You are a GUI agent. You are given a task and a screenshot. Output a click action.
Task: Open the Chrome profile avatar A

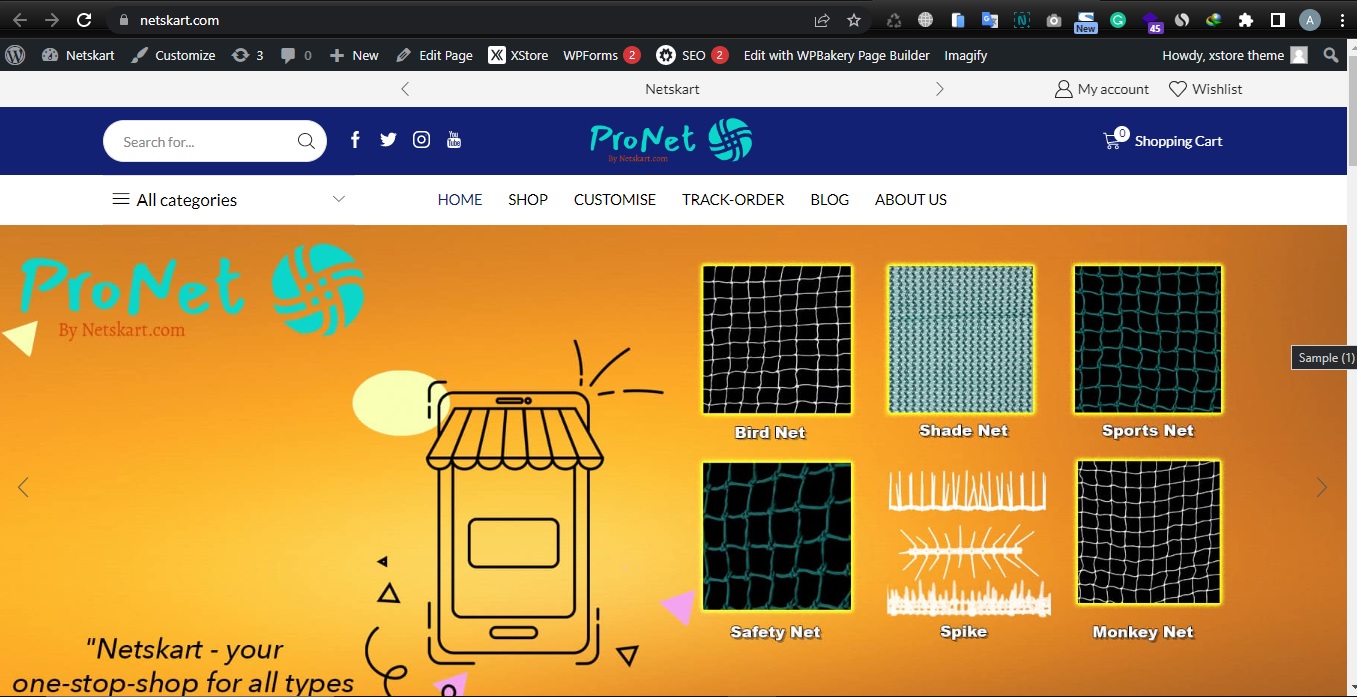coord(1310,20)
